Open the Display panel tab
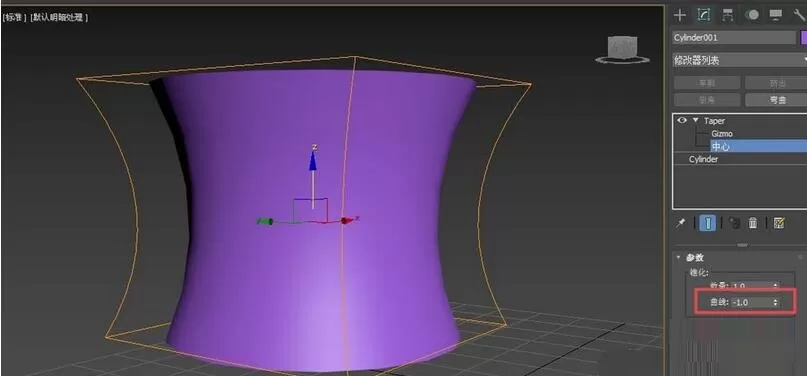807x376 pixels. 776,15
